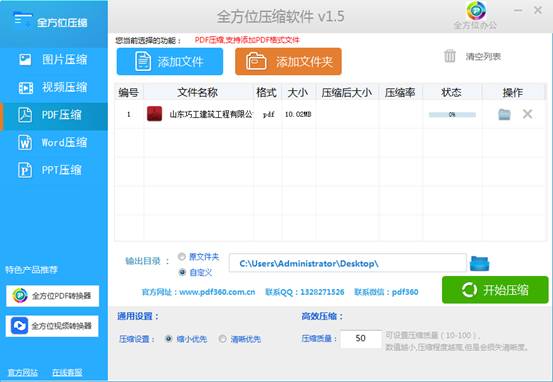Close the compression software window
This screenshot has height=382, width=553.
pyautogui.click(x=538, y=10)
